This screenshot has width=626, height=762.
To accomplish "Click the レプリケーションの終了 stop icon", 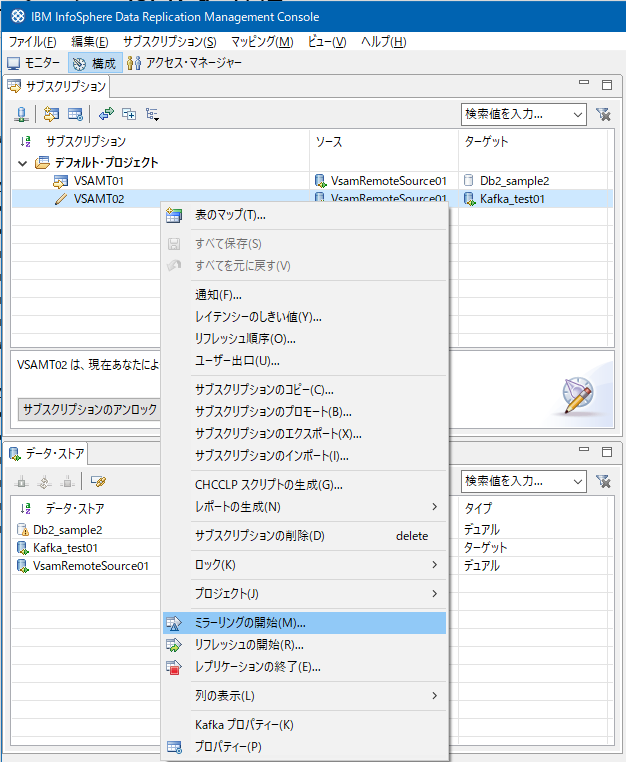I will (x=174, y=667).
